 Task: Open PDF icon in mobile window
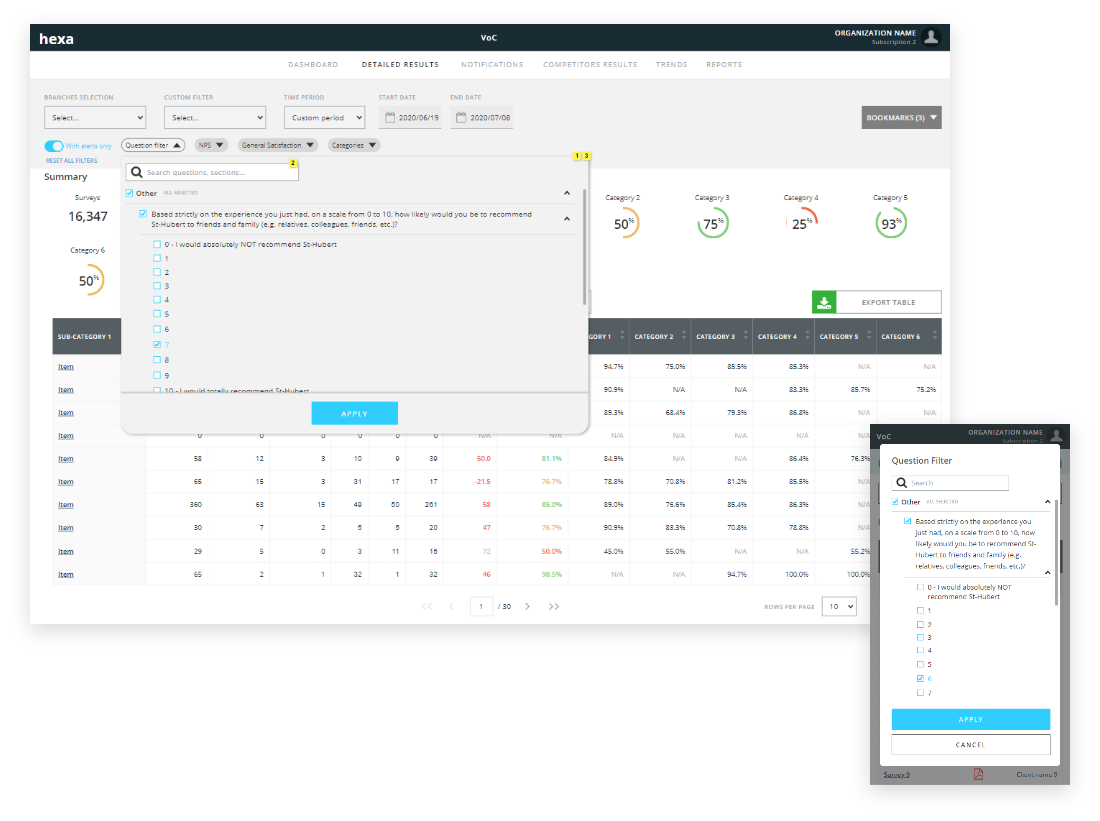coord(978,774)
